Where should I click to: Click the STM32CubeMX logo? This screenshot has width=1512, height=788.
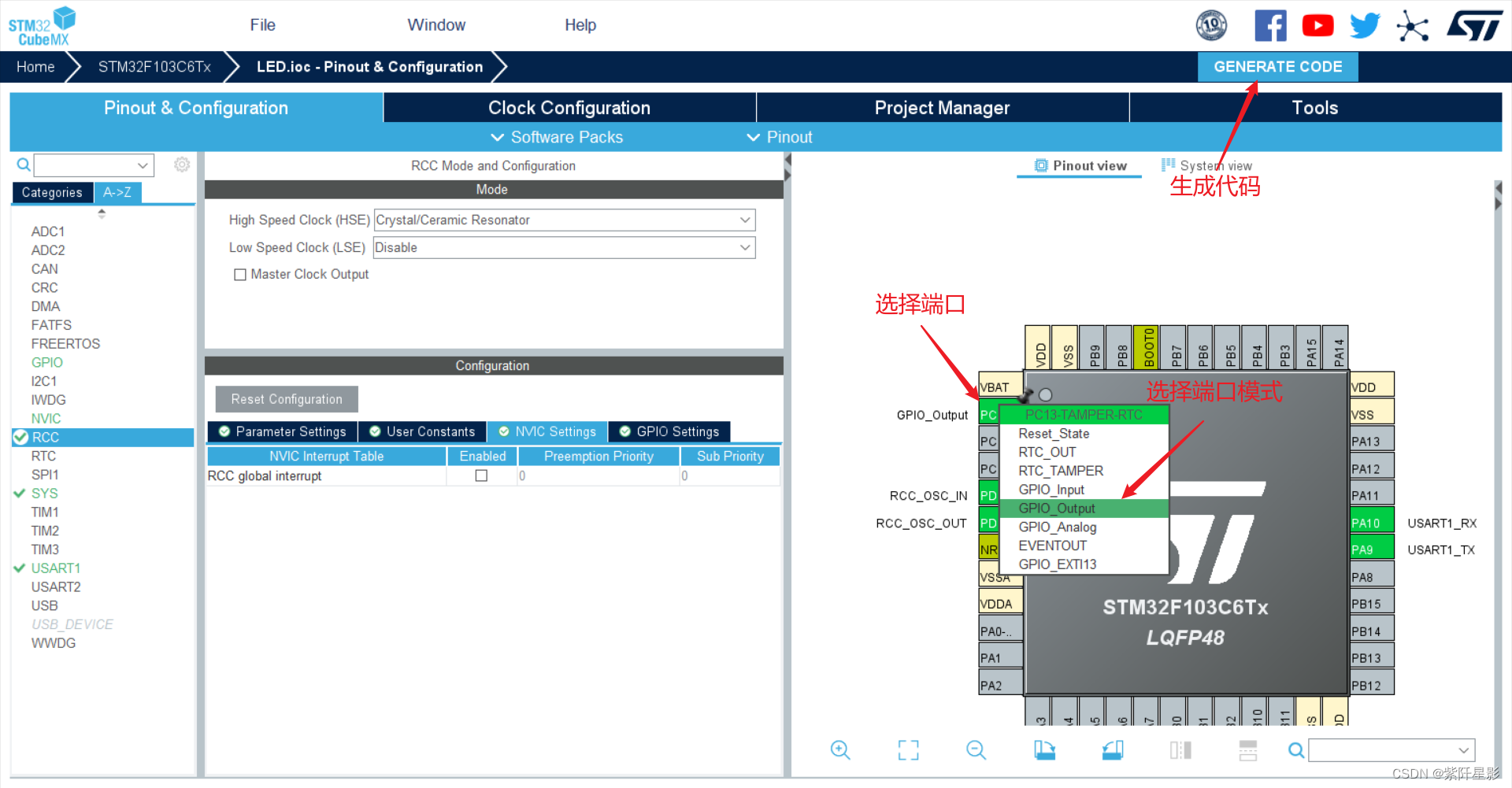[41, 24]
